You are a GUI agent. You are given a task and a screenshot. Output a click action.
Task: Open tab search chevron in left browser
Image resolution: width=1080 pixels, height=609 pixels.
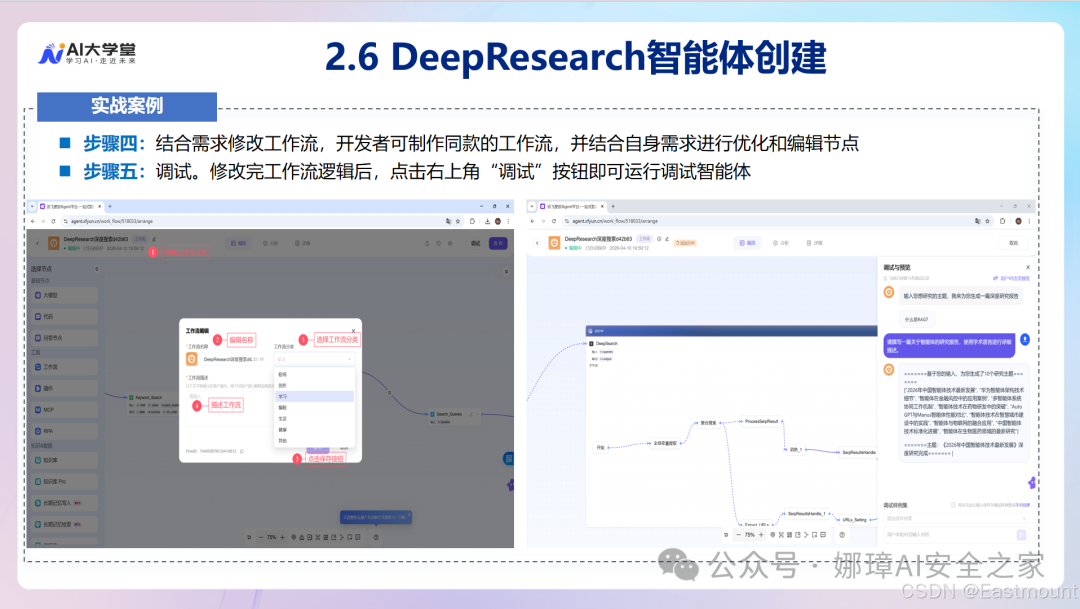coord(32,206)
